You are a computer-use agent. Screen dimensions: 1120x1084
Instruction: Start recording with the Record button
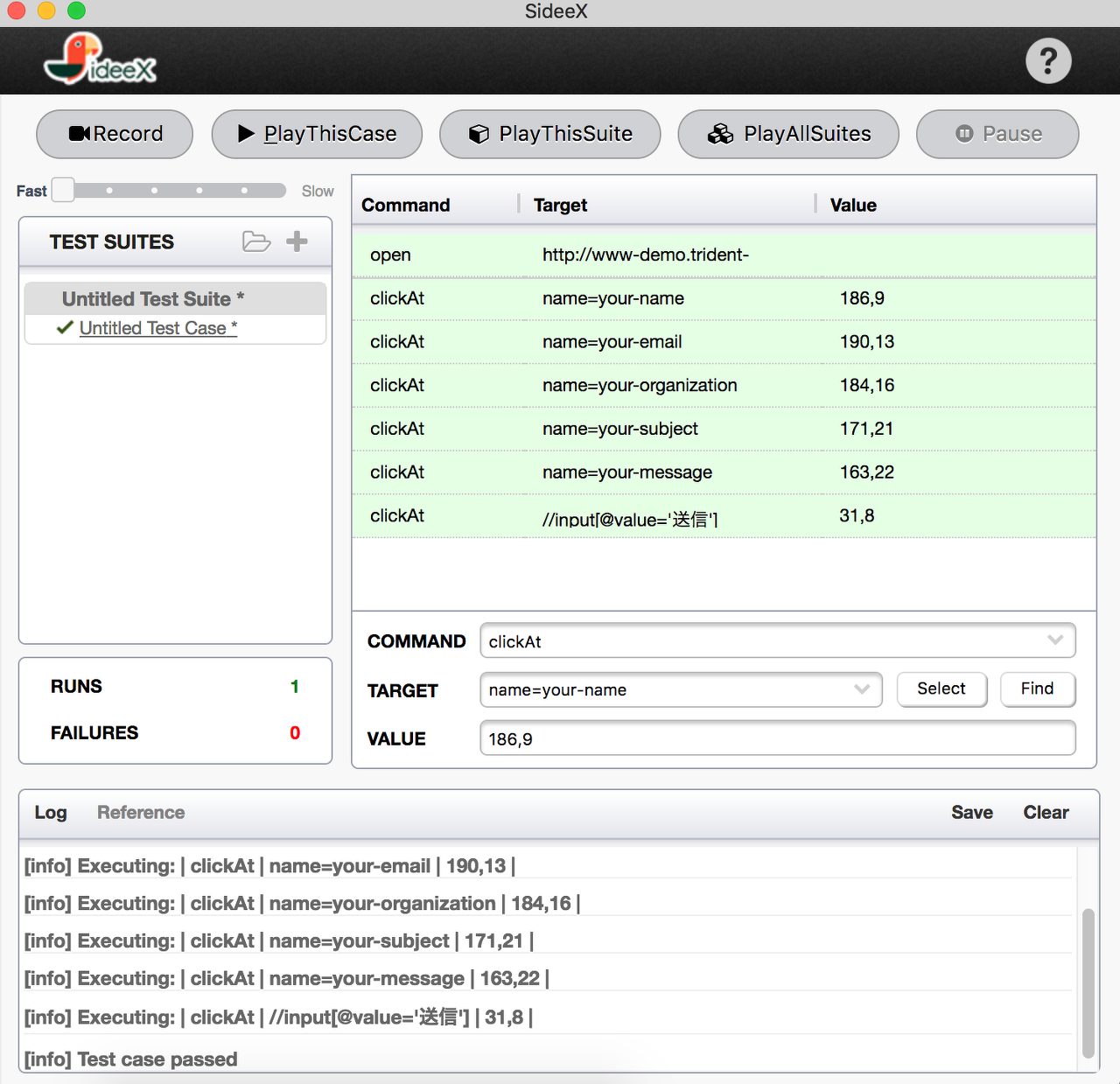[115, 134]
